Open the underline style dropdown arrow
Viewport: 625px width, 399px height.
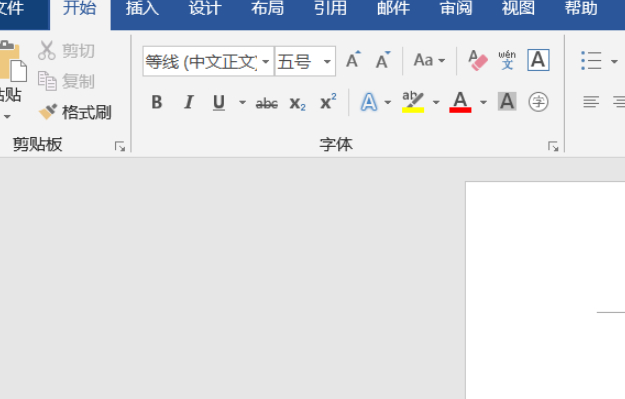point(242,102)
